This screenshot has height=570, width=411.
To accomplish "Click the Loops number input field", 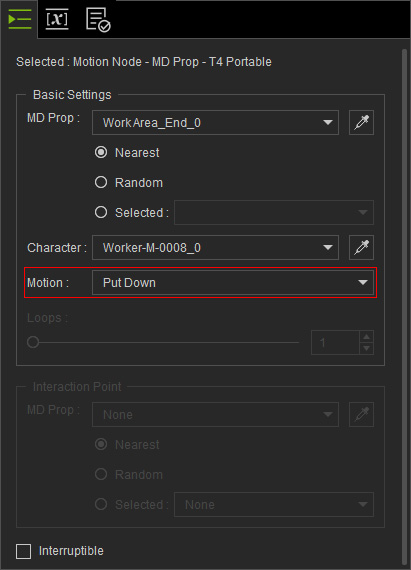I will coord(335,342).
